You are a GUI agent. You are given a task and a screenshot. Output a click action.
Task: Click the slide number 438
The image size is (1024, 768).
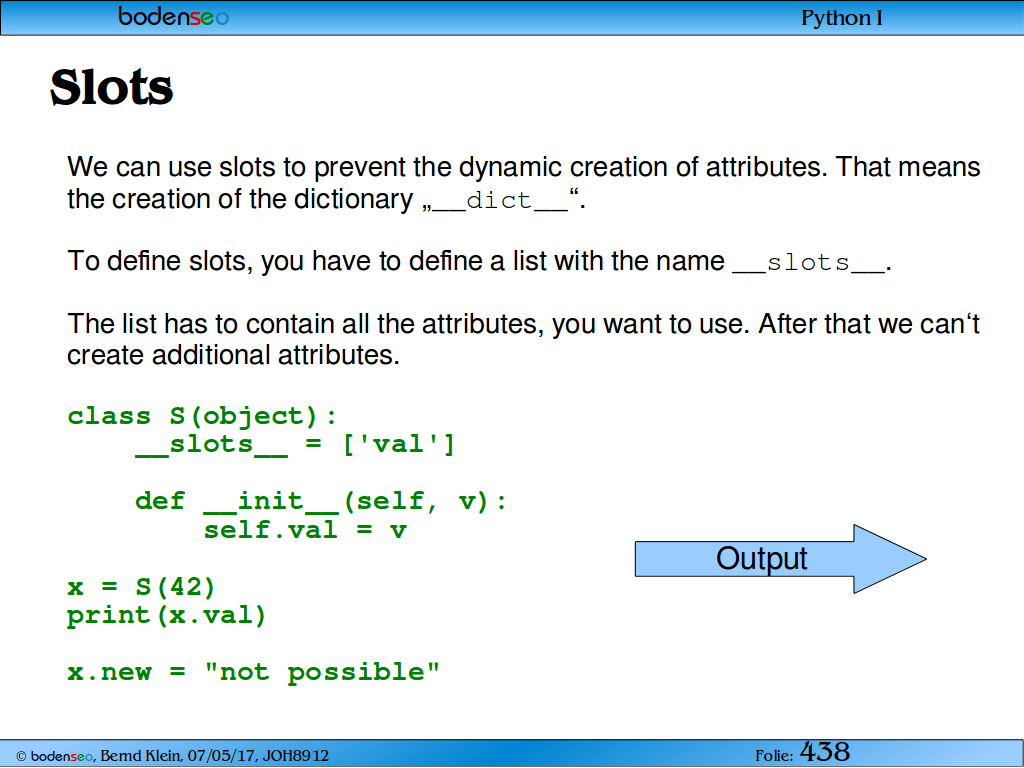tap(825, 752)
